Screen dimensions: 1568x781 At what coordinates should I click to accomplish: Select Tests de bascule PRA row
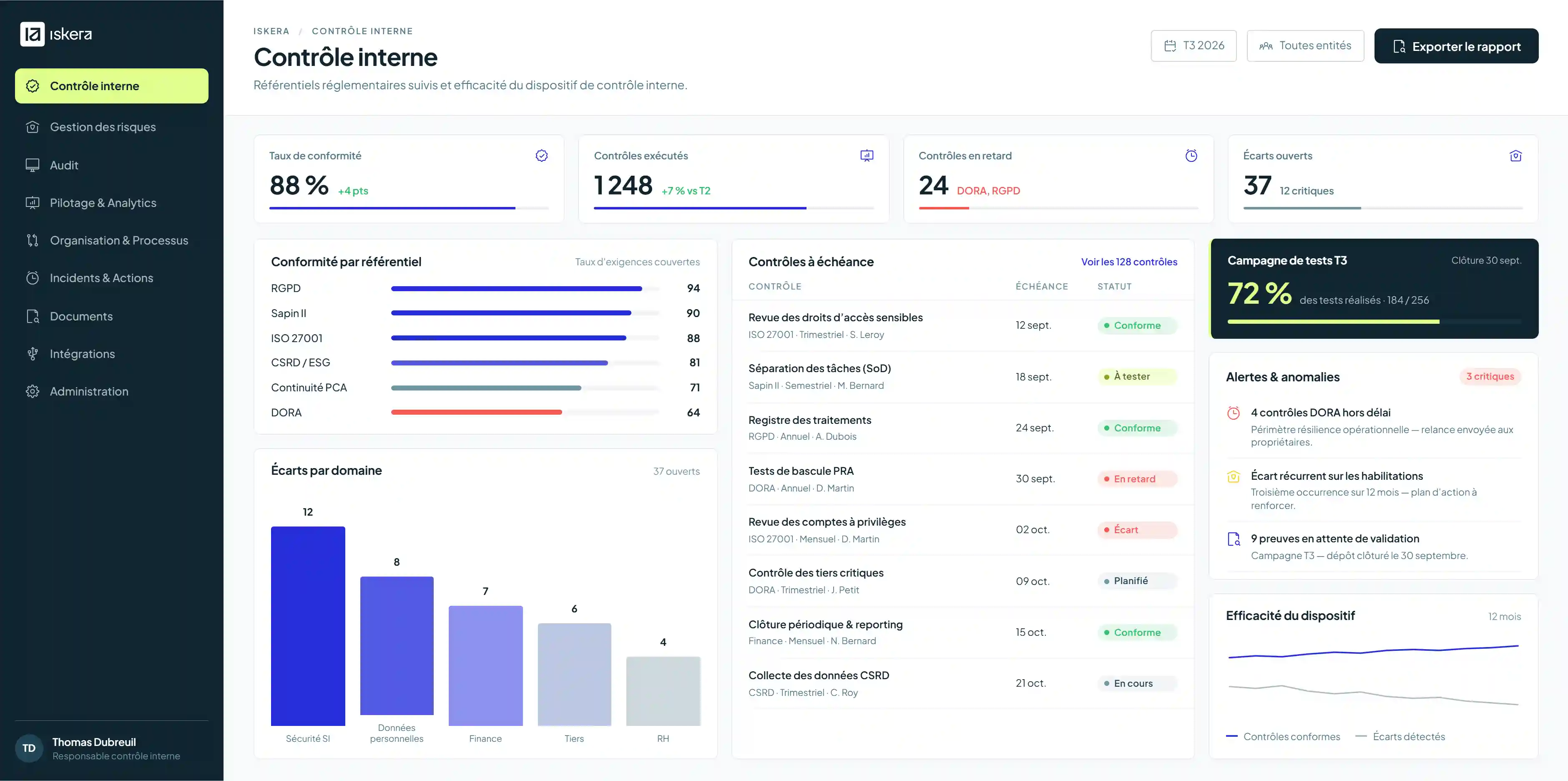(962, 479)
